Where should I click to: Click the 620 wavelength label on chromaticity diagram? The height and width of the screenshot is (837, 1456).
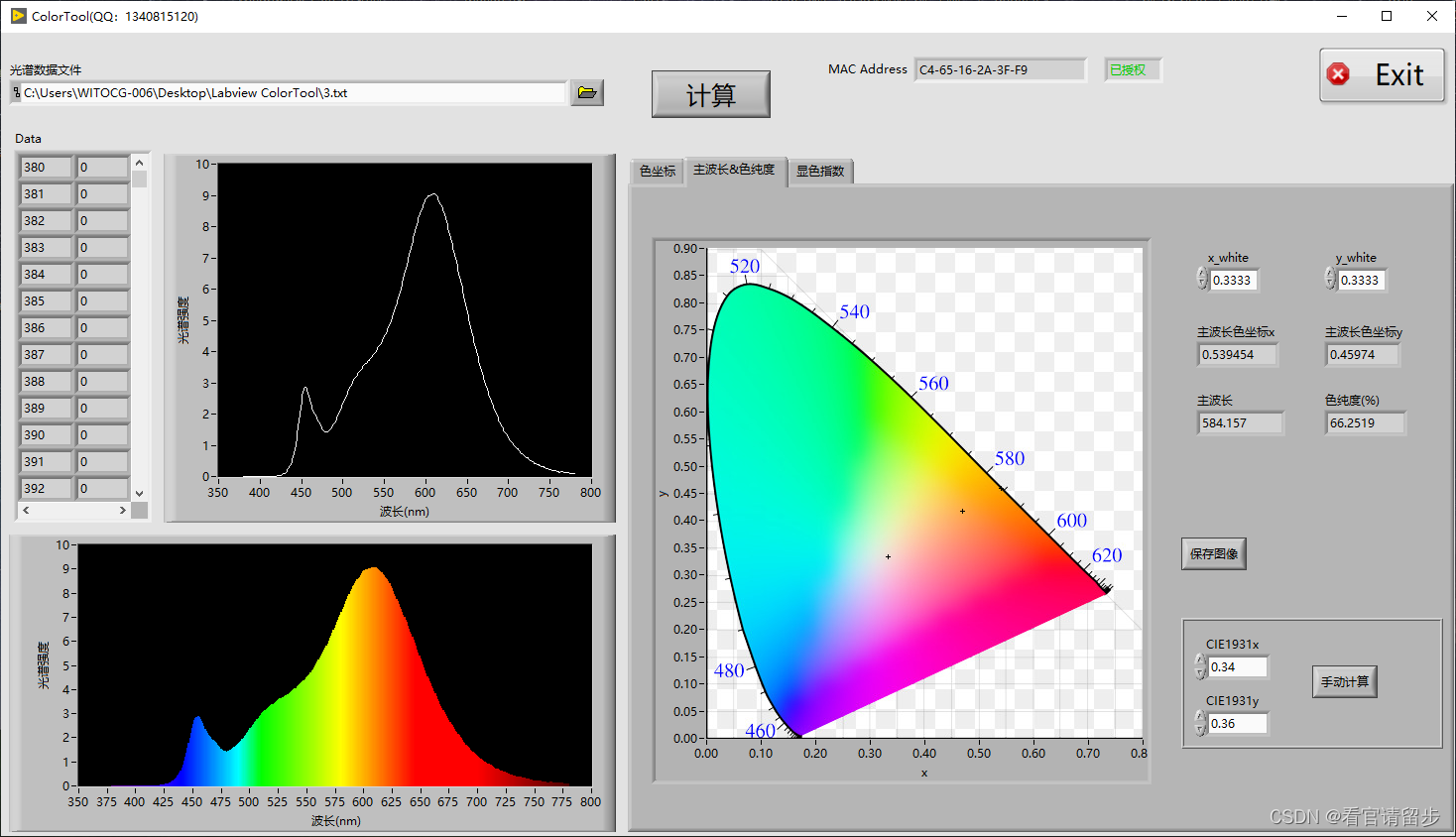[1107, 555]
